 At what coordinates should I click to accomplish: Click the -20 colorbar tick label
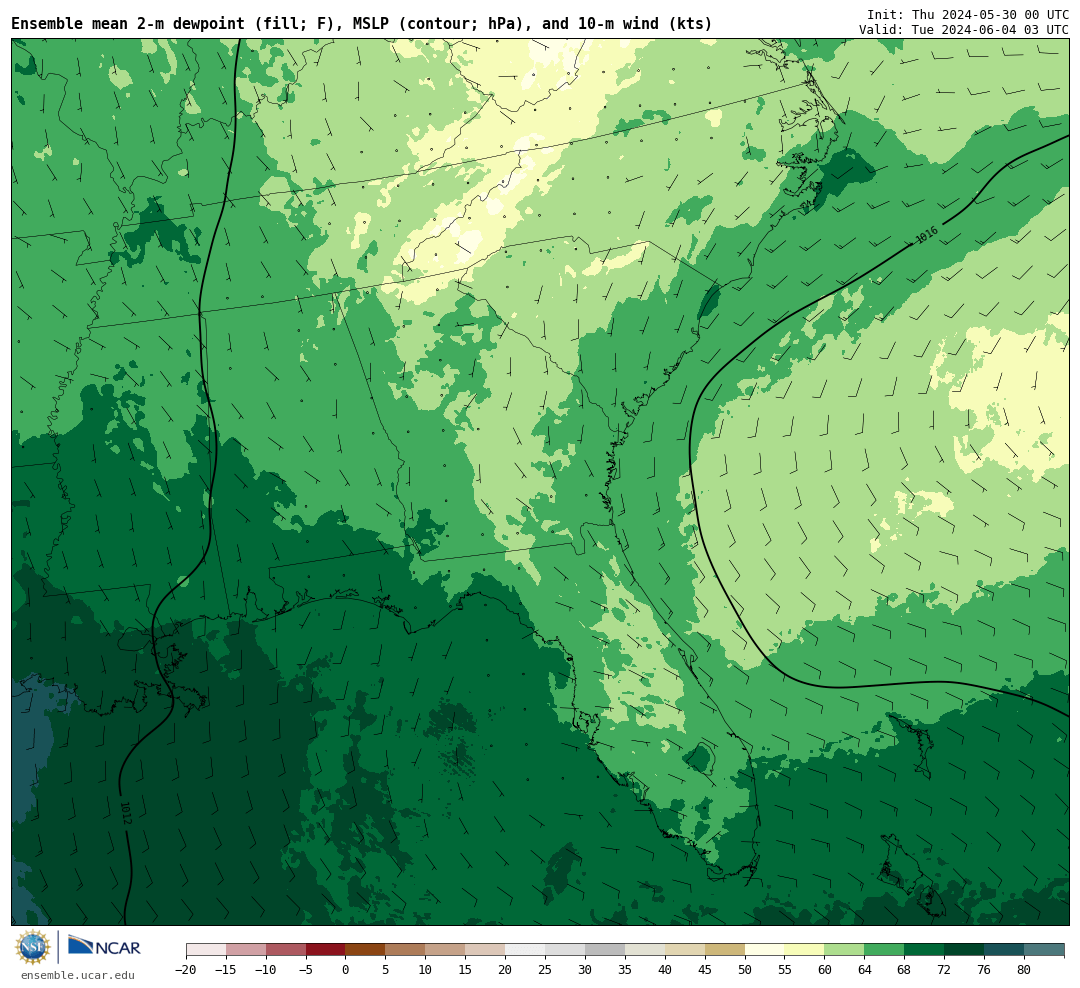[x=186, y=969]
